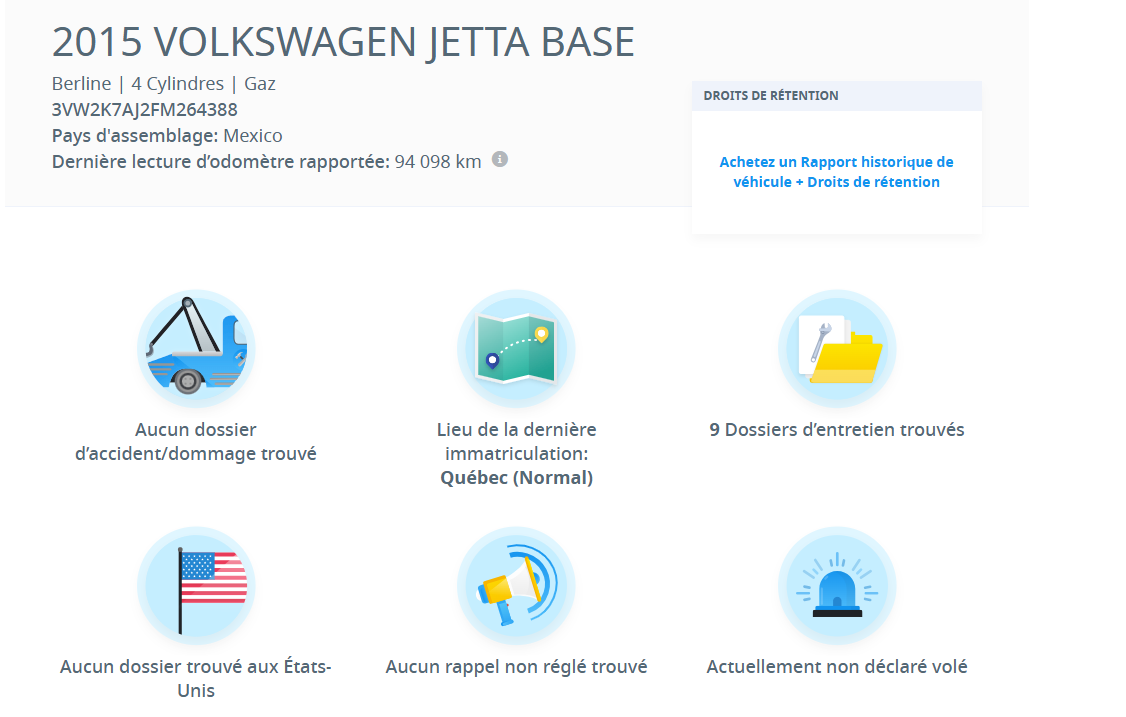This screenshot has width=1126, height=717.
Task: Click the 94 098 km odometer reading
Action: point(438,162)
